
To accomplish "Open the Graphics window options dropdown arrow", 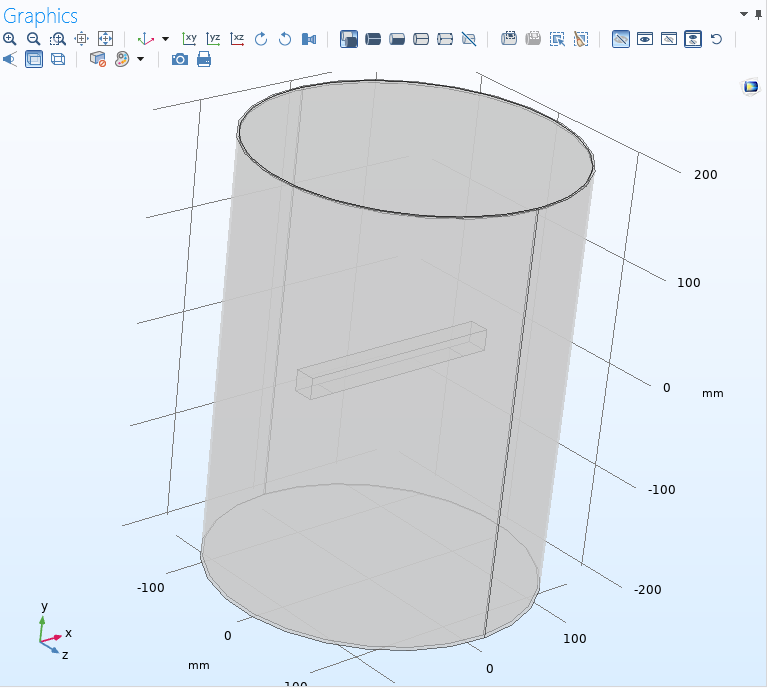I will pyautogui.click(x=744, y=14).
